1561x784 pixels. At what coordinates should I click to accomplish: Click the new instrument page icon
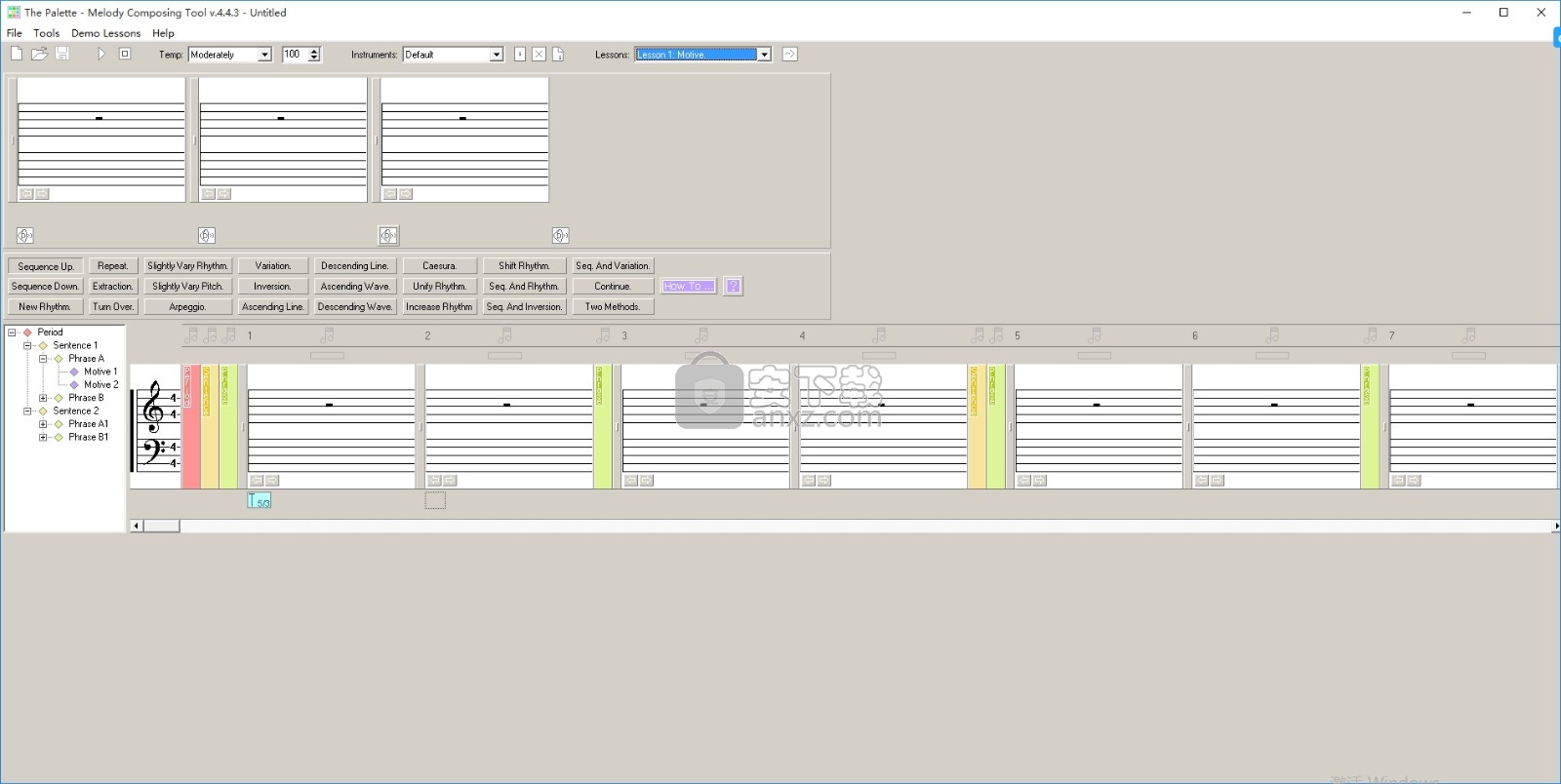pyautogui.click(x=558, y=55)
